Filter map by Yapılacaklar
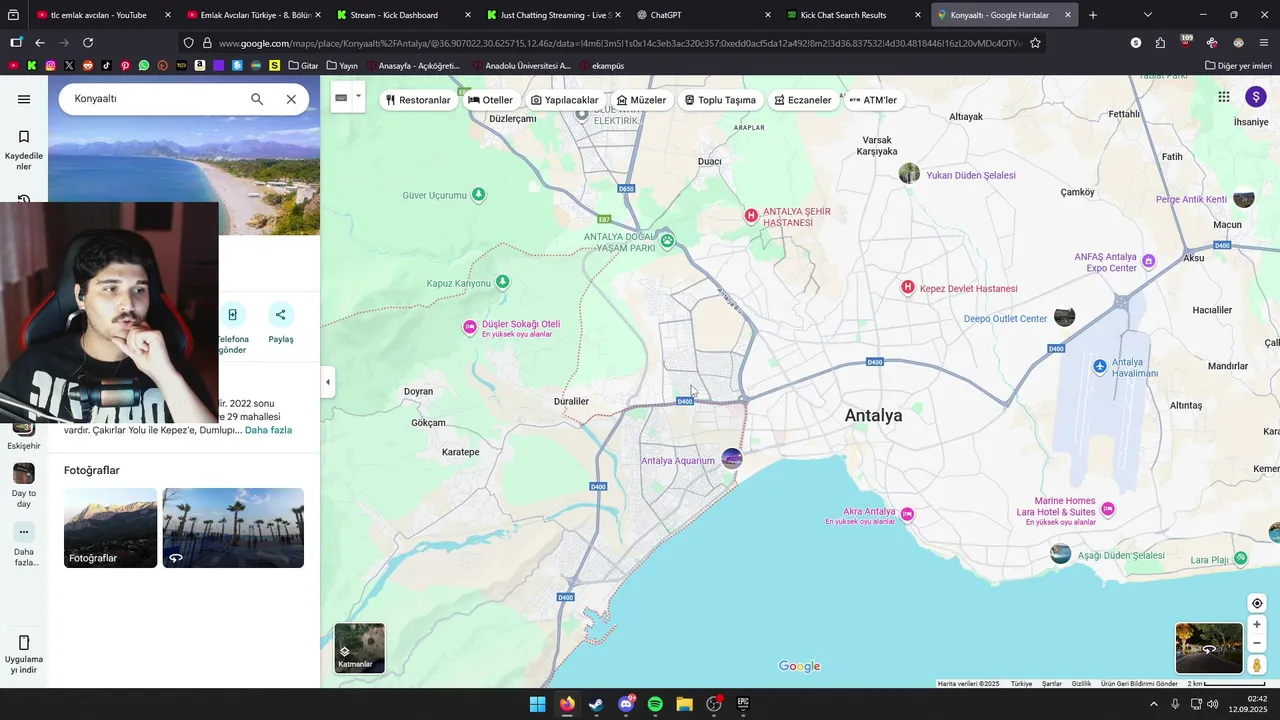This screenshot has height=720, width=1280. (x=565, y=100)
